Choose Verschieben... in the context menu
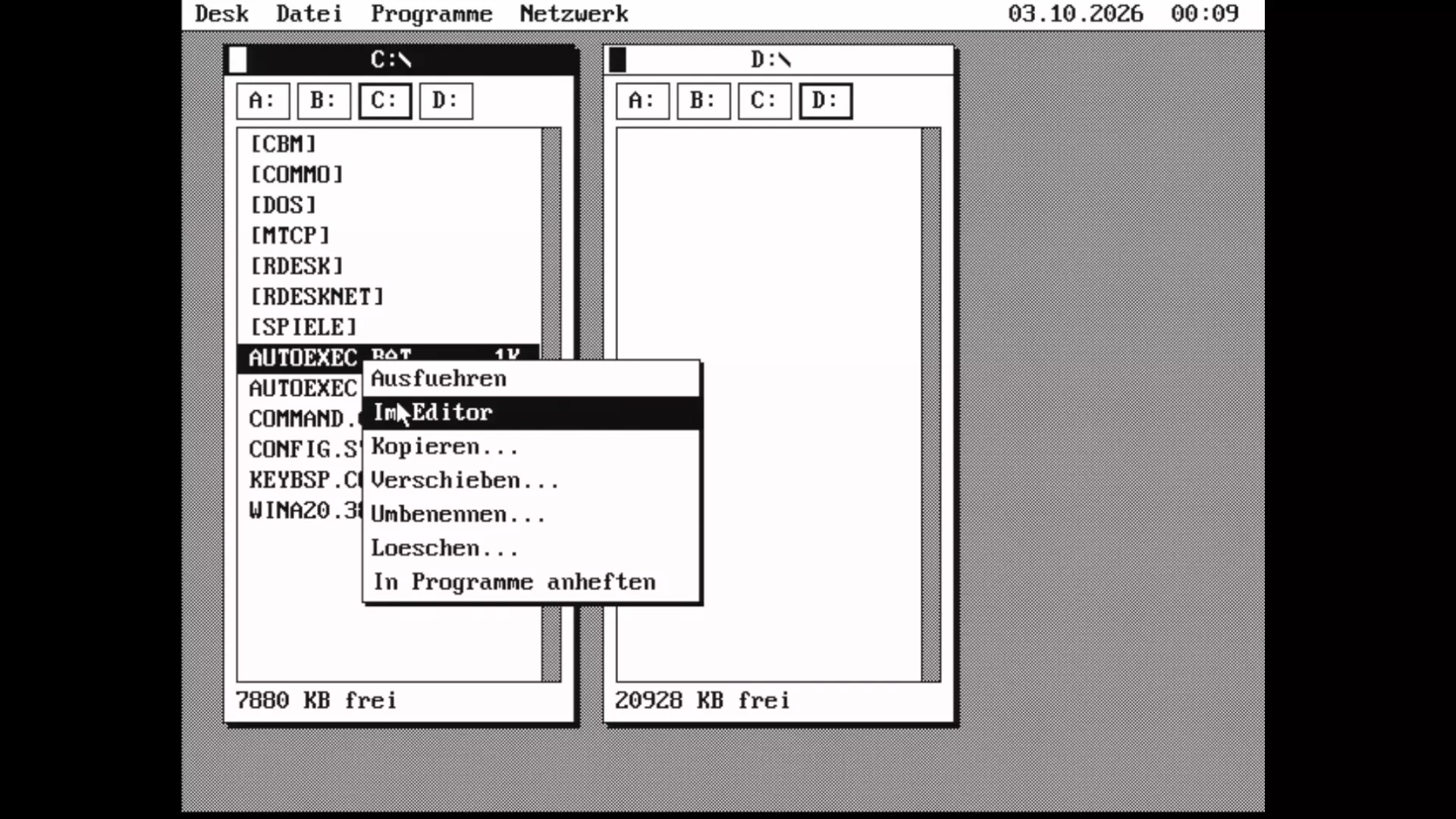The image size is (1456, 819). pos(531,480)
